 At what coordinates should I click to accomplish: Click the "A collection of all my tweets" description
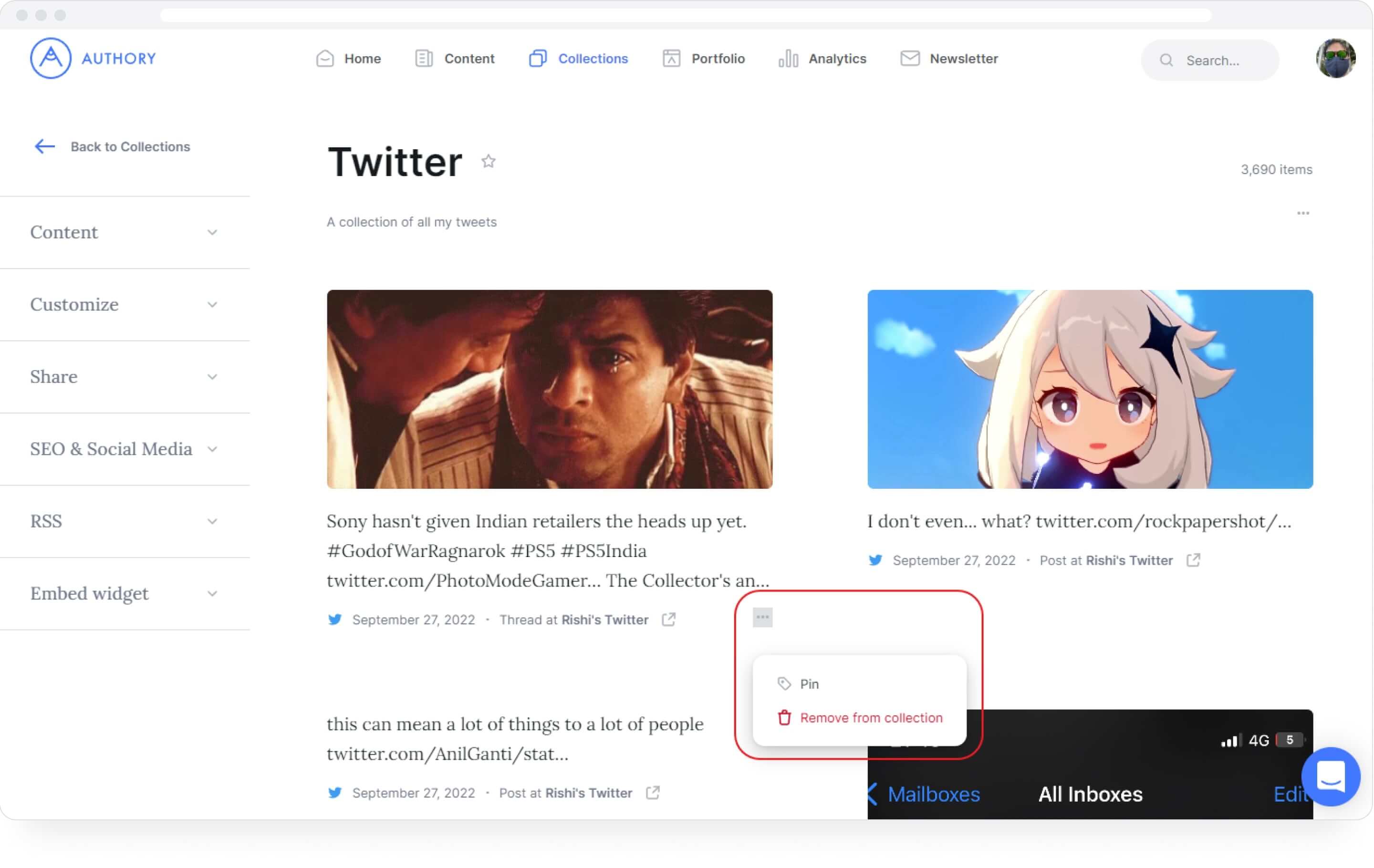(x=412, y=222)
